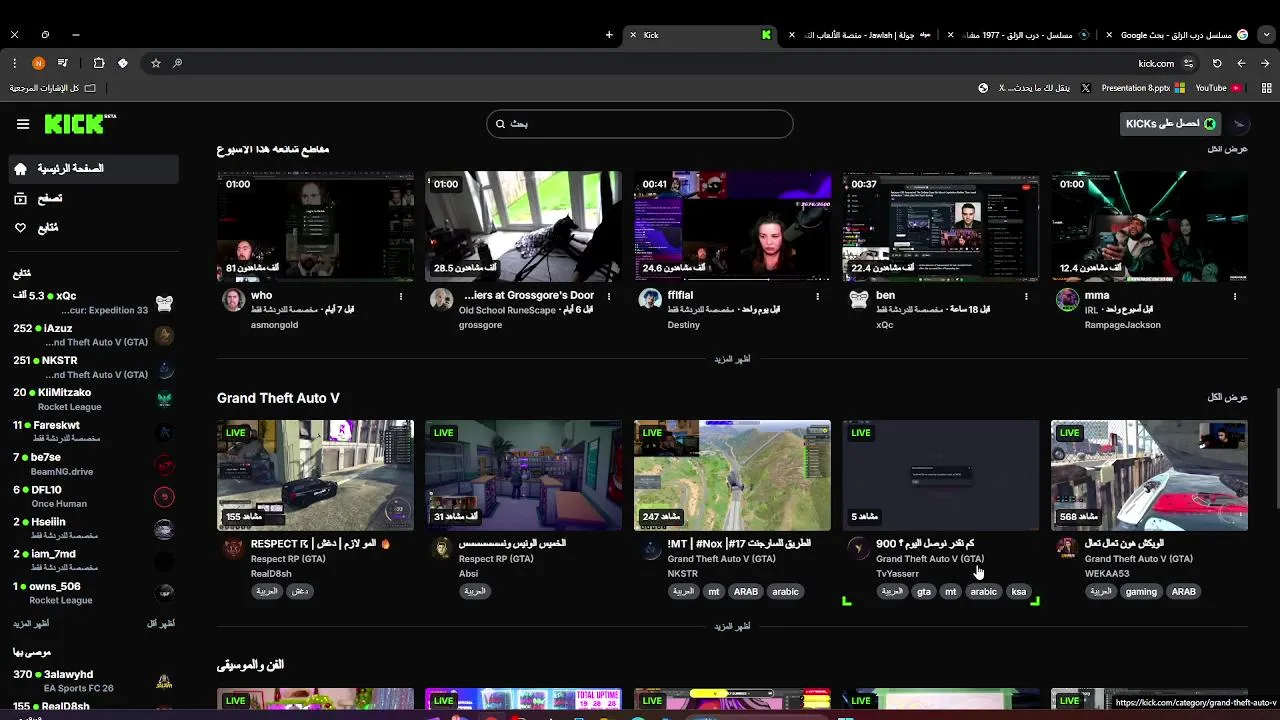The width and height of the screenshot is (1280, 720).
Task: Open options menu for clip 'ben'
Action: [1026, 296]
